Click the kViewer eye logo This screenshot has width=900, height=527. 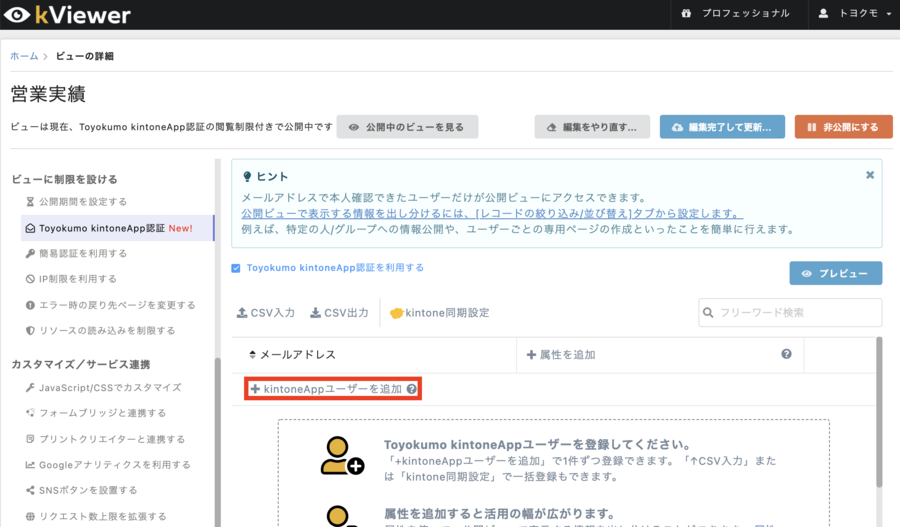[17, 15]
